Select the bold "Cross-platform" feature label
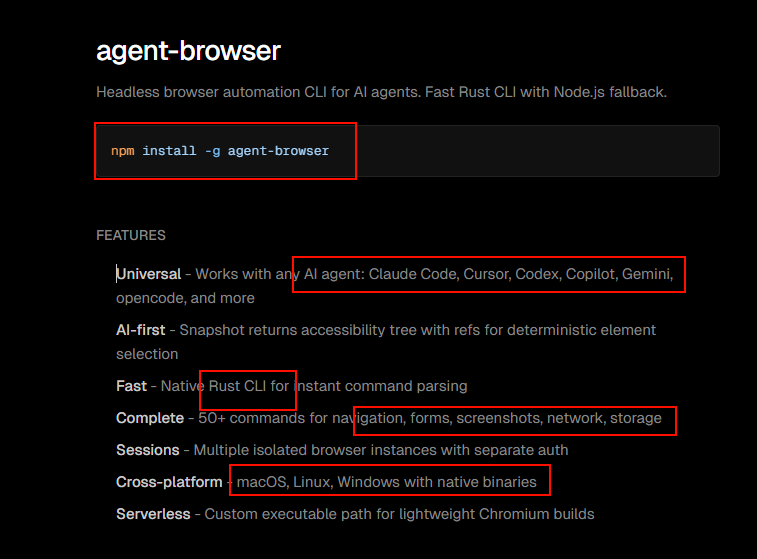The width and height of the screenshot is (757, 559). pos(169,482)
